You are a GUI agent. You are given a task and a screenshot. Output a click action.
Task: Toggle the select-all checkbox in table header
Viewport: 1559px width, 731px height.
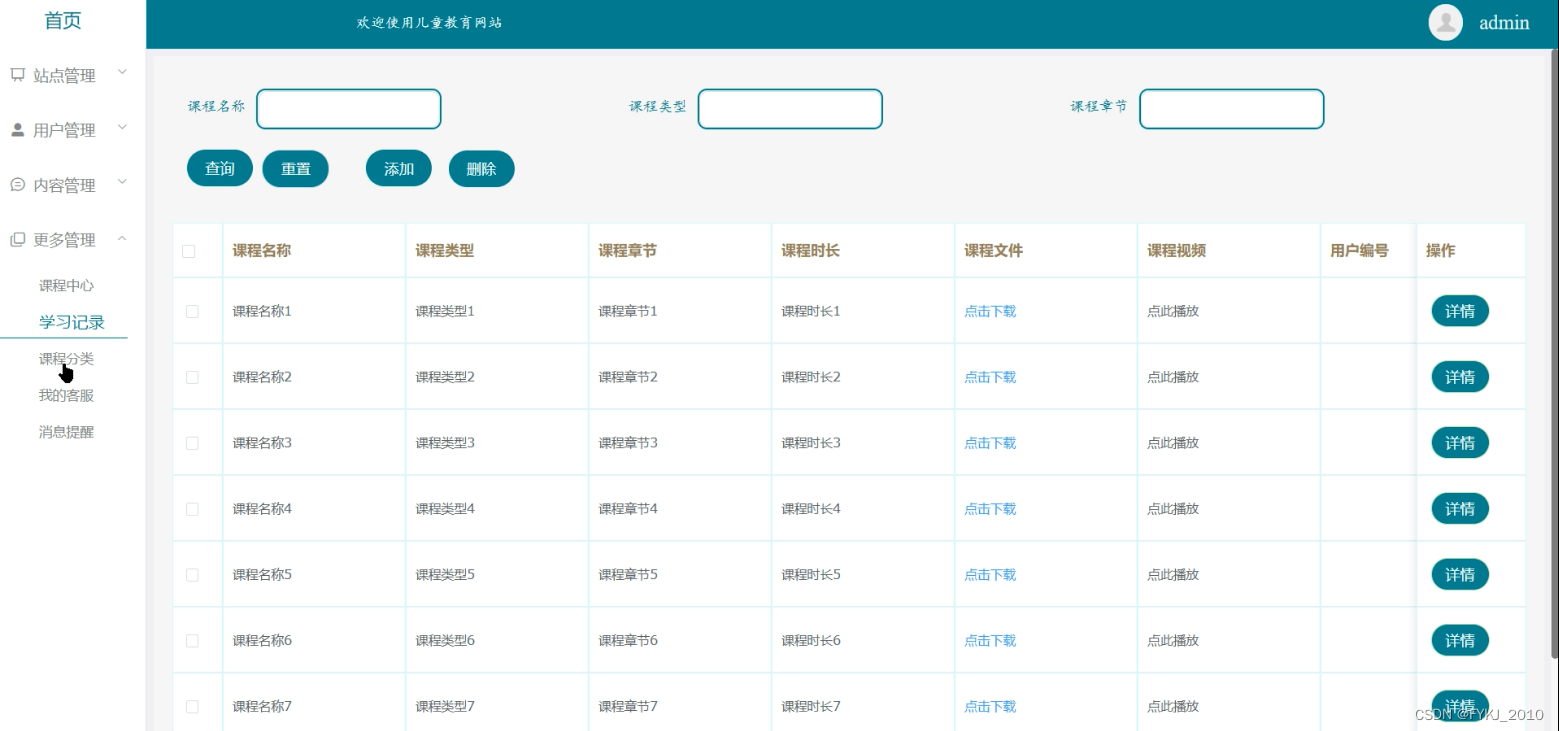[x=189, y=251]
